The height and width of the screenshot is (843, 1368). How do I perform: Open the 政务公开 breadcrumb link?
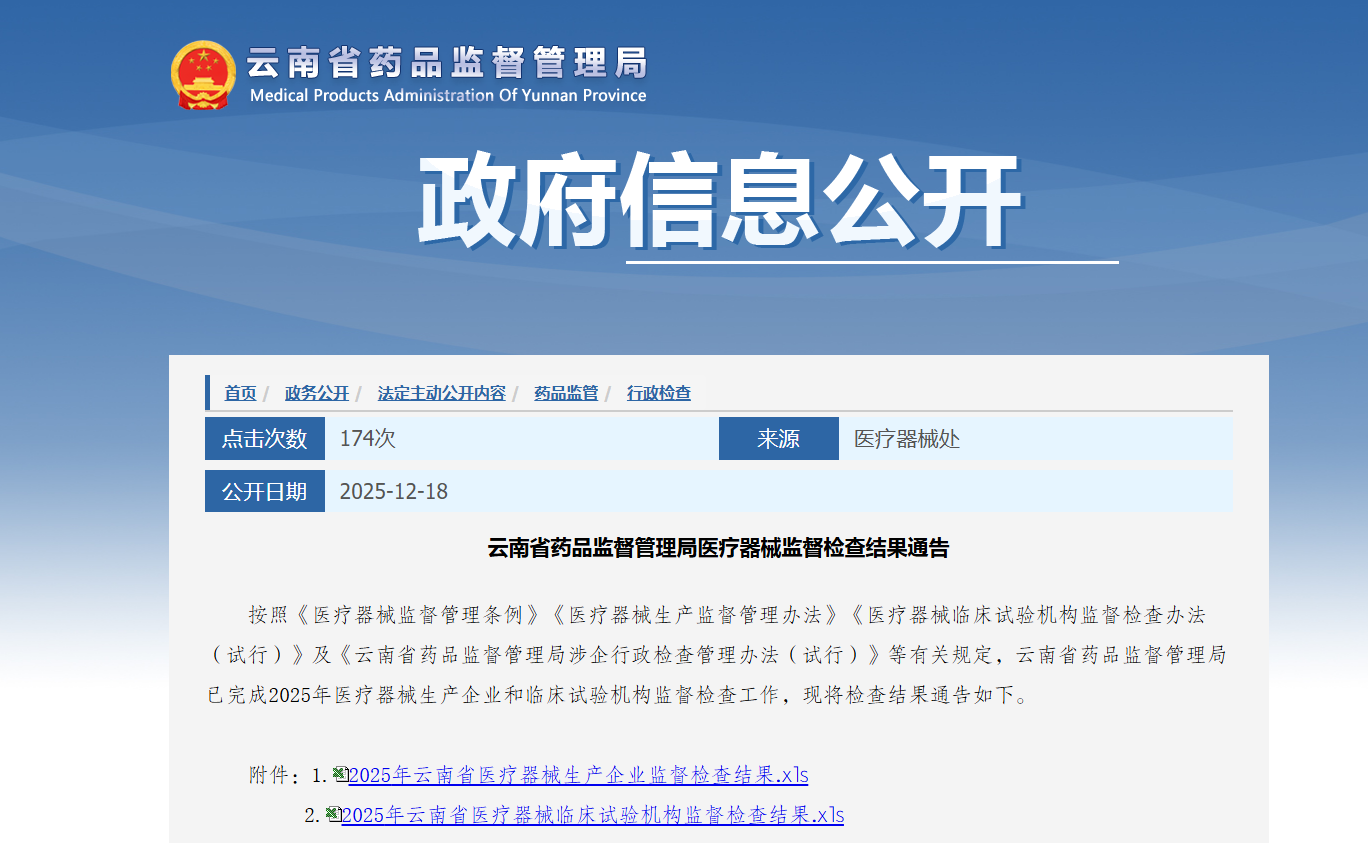[x=317, y=393]
